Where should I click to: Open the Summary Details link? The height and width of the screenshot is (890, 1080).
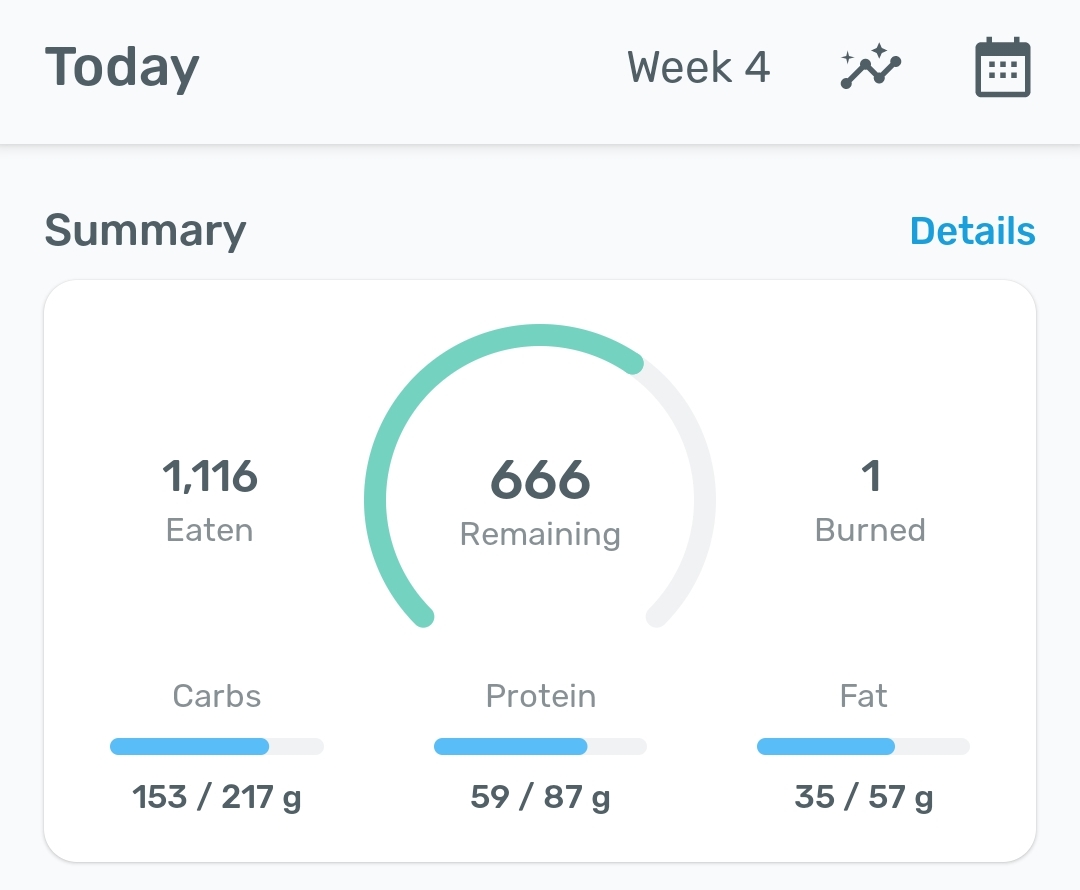pyautogui.click(x=972, y=231)
